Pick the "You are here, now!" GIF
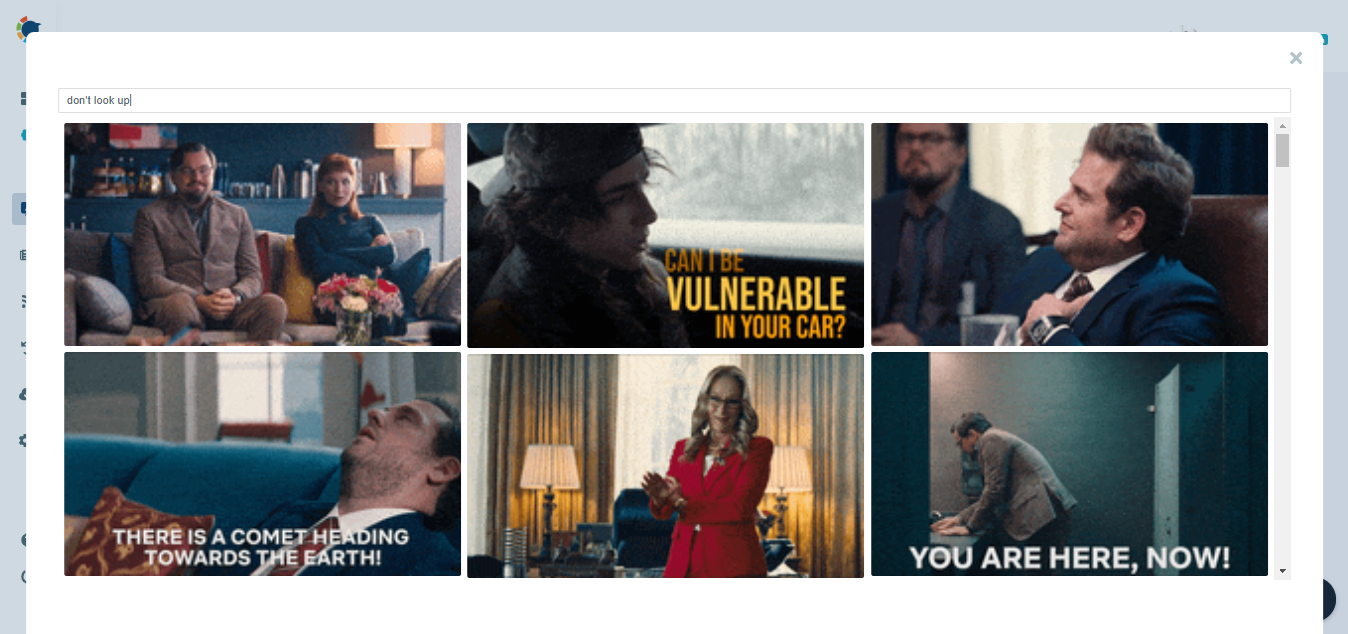Image resolution: width=1348 pixels, height=634 pixels. click(1069, 464)
